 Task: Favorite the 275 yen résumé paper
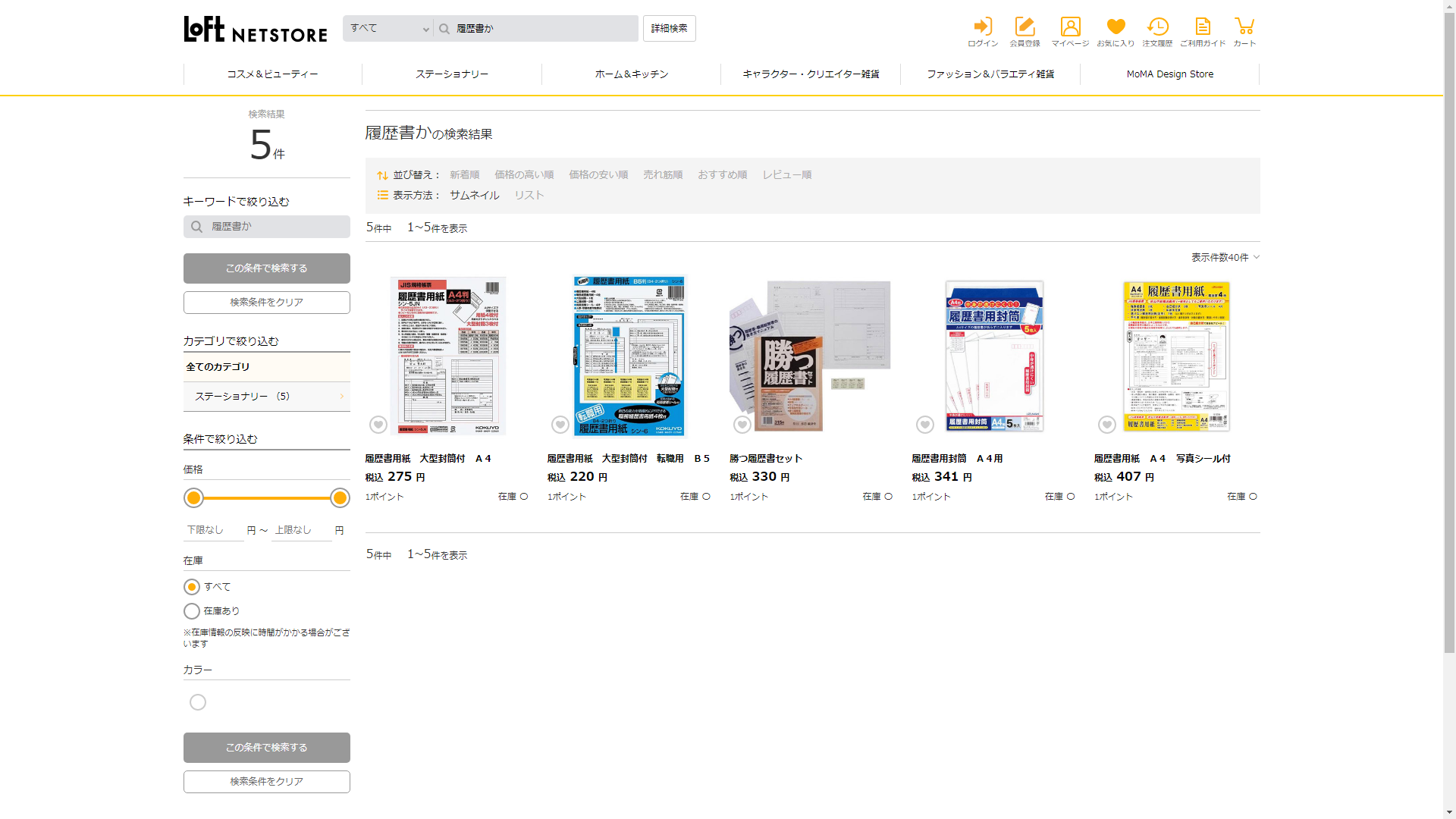tap(378, 425)
